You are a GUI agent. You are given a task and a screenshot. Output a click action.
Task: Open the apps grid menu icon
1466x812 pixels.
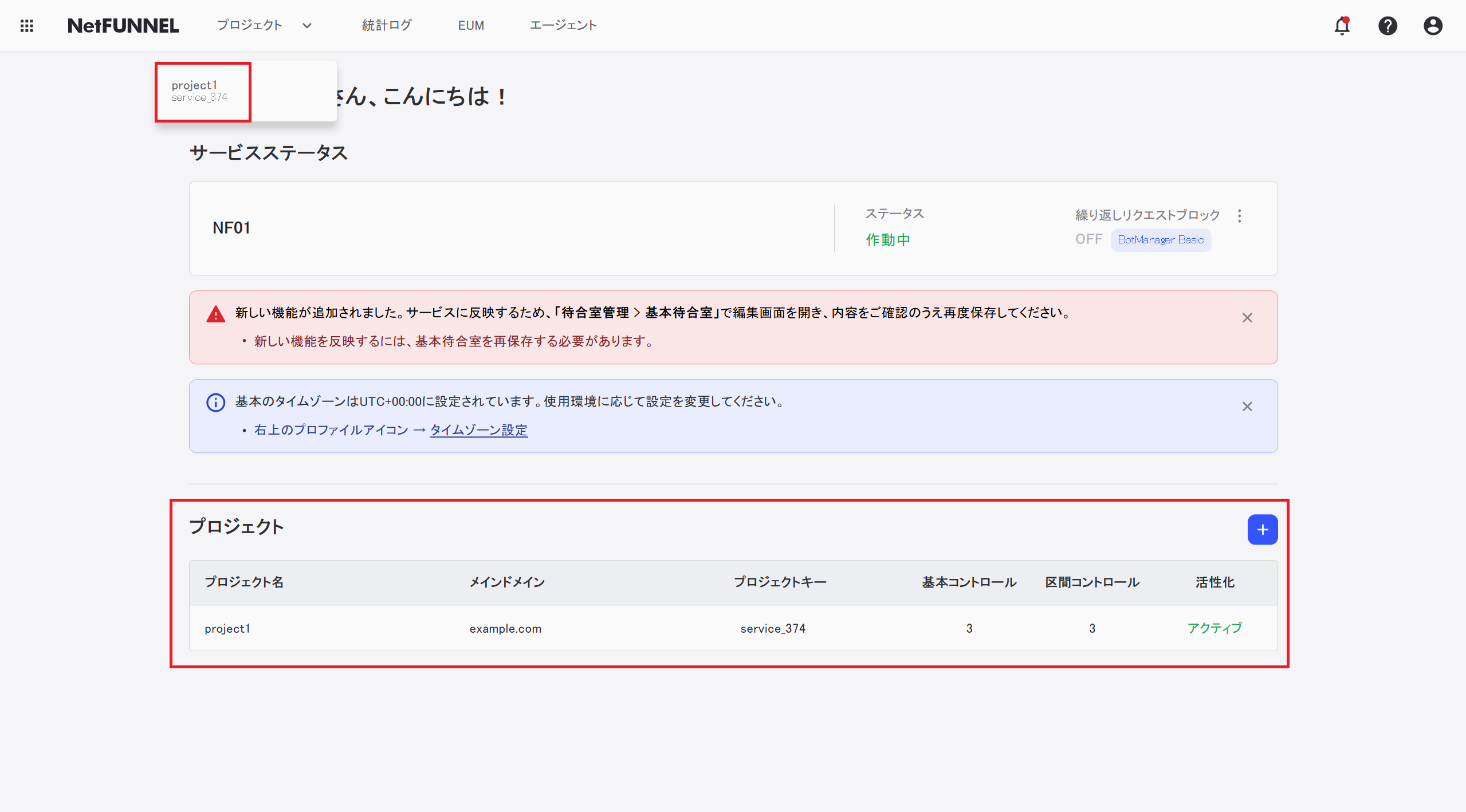coord(27,26)
